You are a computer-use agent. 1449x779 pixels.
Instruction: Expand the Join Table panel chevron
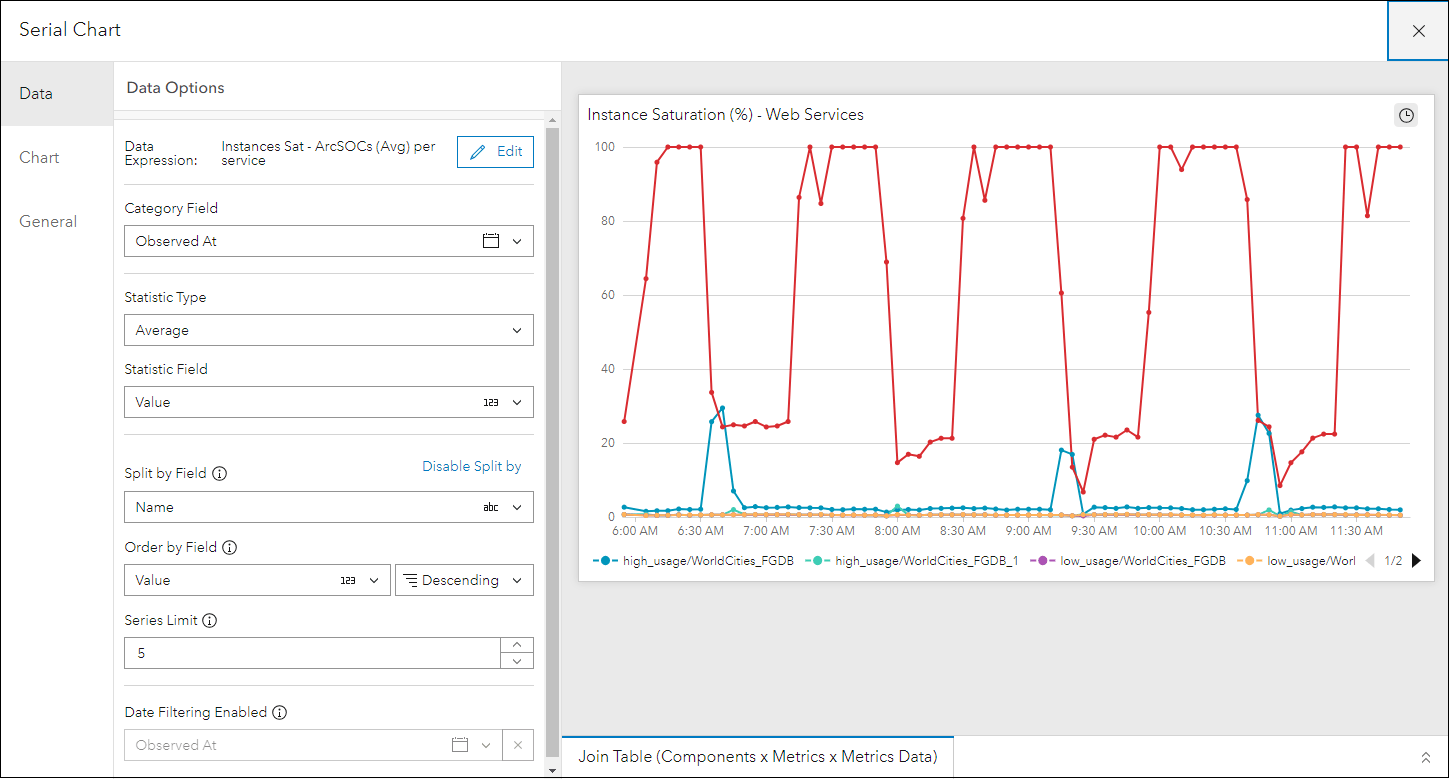click(1426, 757)
